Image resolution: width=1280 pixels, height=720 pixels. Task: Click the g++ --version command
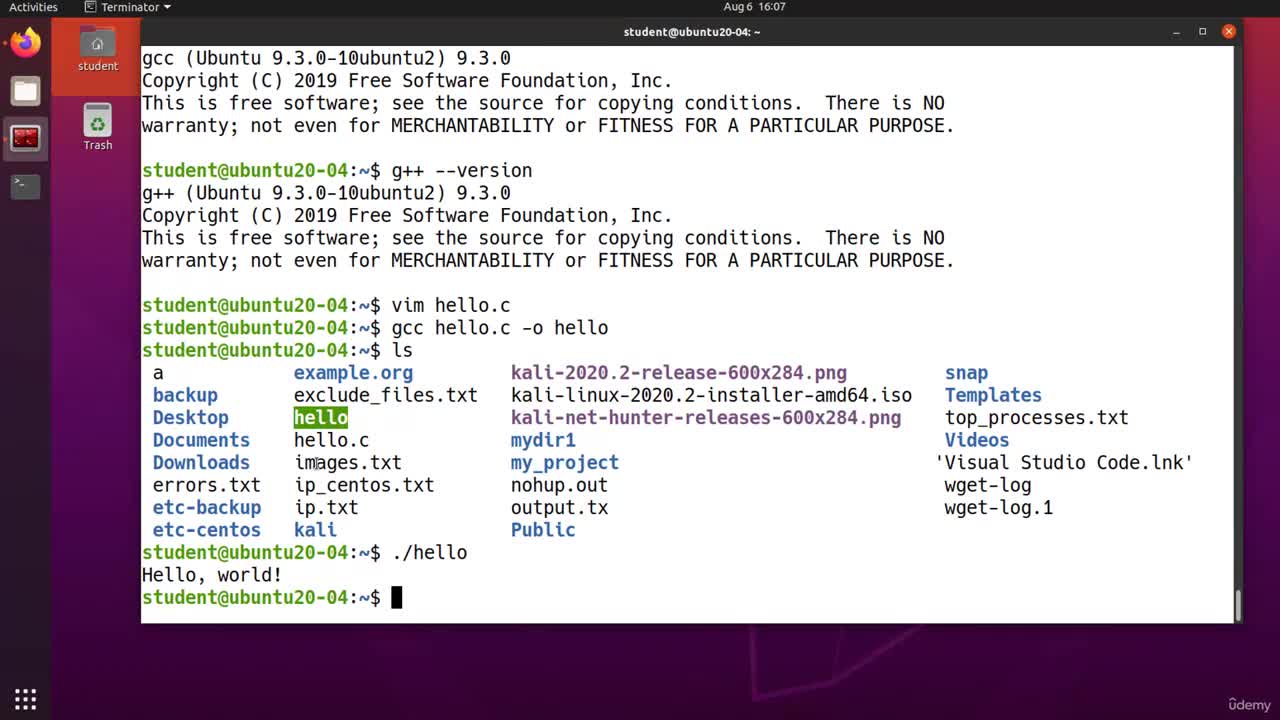pyautogui.click(x=461, y=171)
